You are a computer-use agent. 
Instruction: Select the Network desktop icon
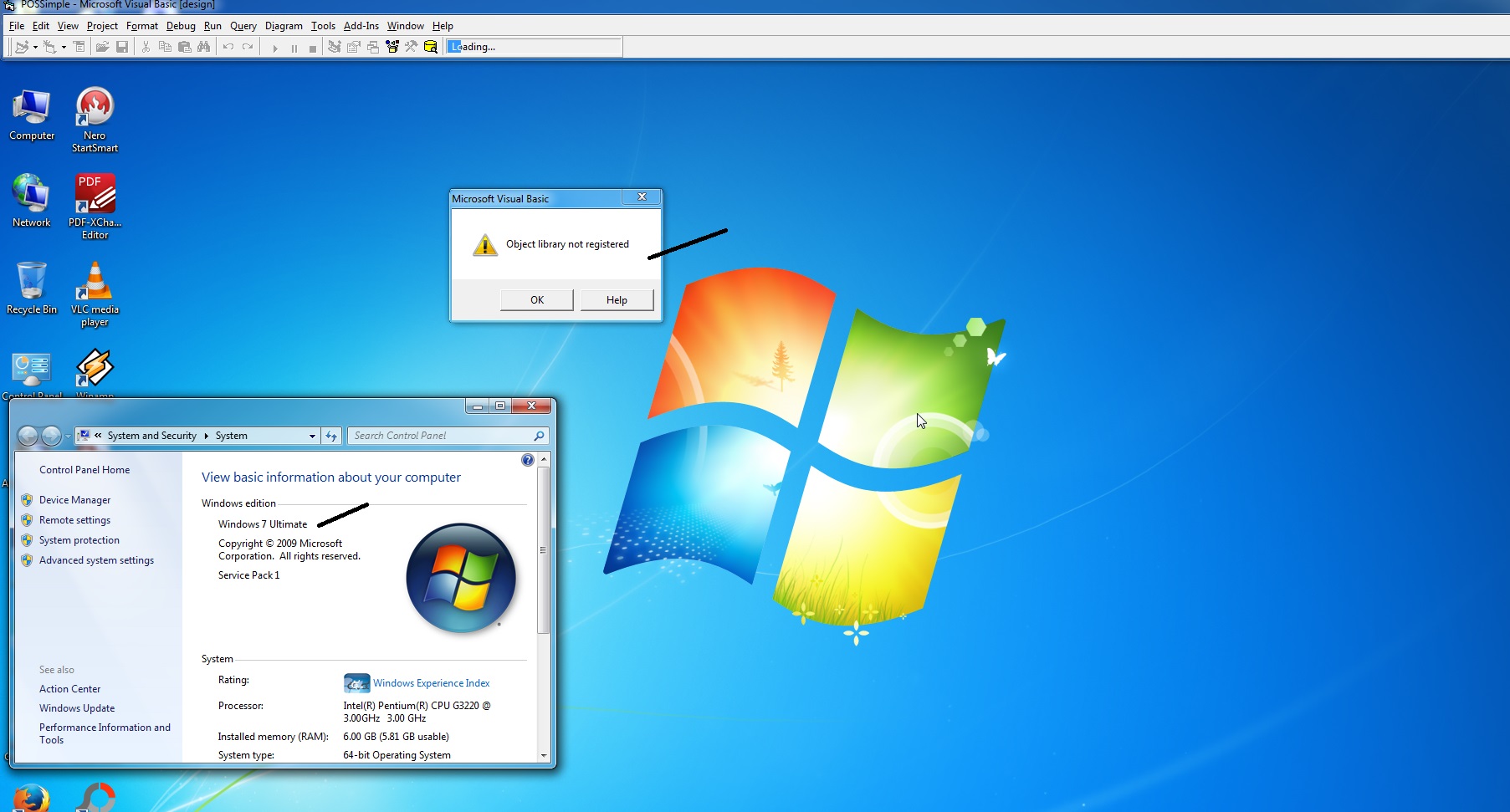31,202
